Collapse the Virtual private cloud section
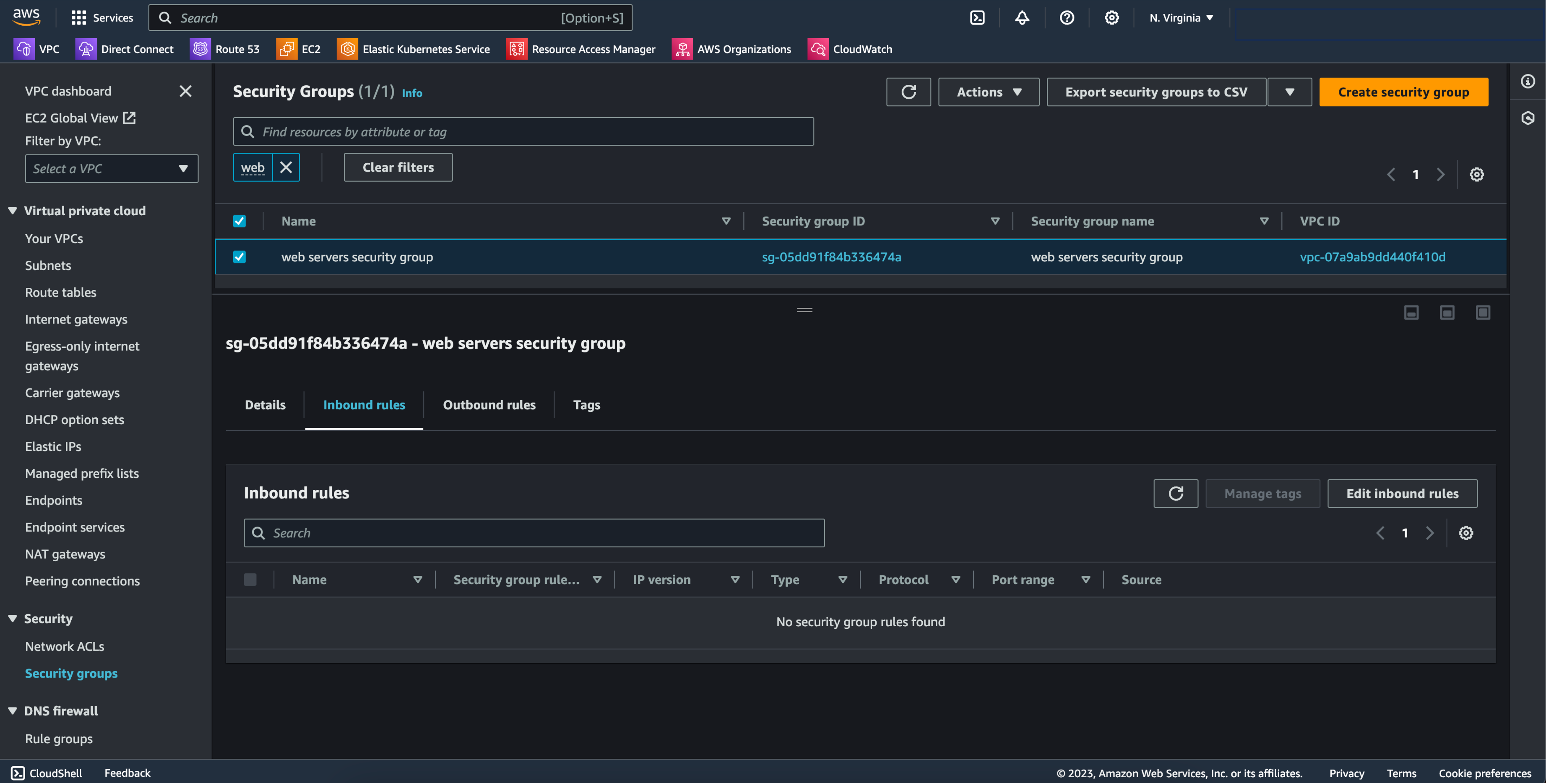Image resolution: width=1546 pixels, height=784 pixels. (x=13, y=210)
